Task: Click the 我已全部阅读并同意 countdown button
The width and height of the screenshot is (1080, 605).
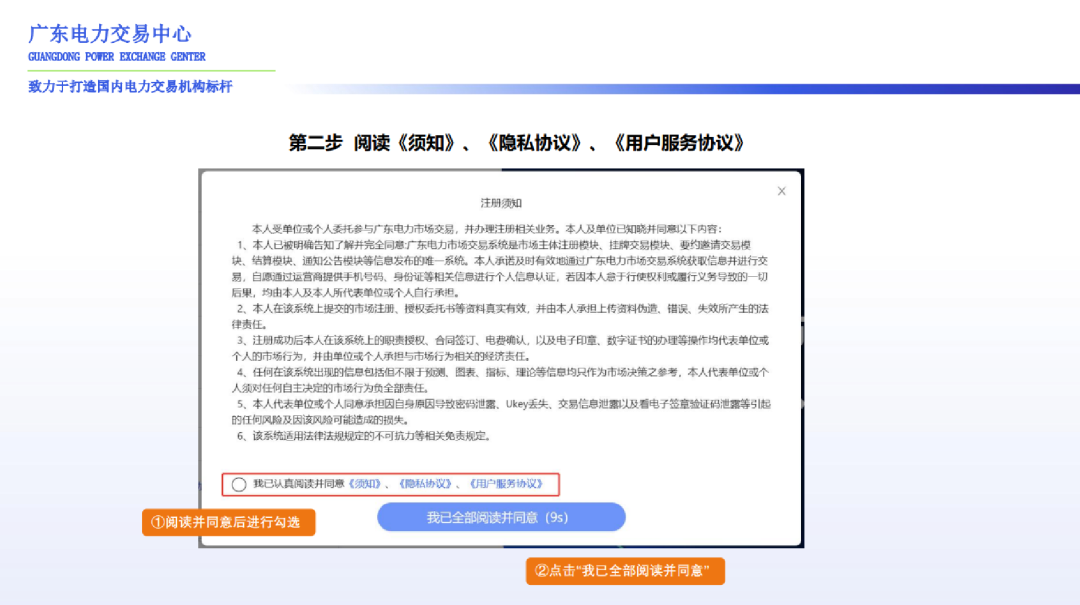Action: coord(501,516)
